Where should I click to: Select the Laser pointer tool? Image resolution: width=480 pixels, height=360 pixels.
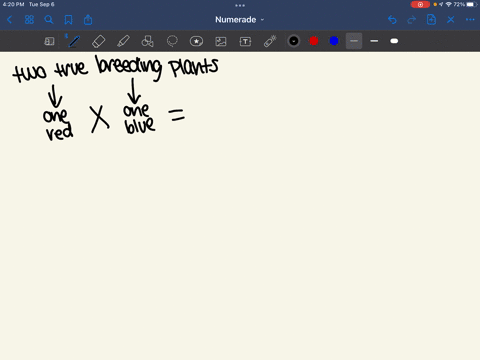[270, 41]
